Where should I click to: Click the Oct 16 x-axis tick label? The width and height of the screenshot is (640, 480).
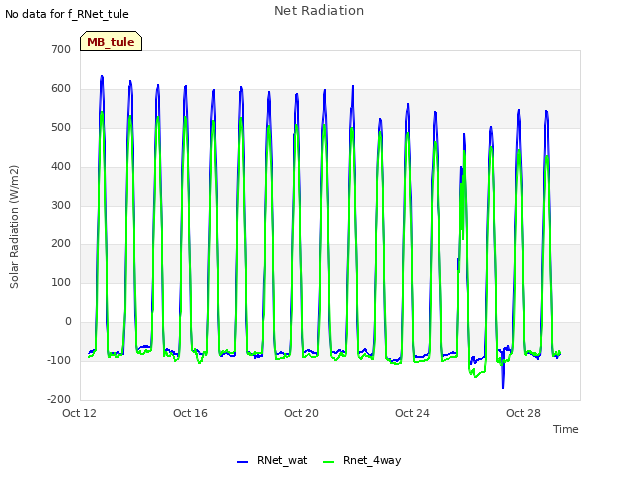coord(190,413)
